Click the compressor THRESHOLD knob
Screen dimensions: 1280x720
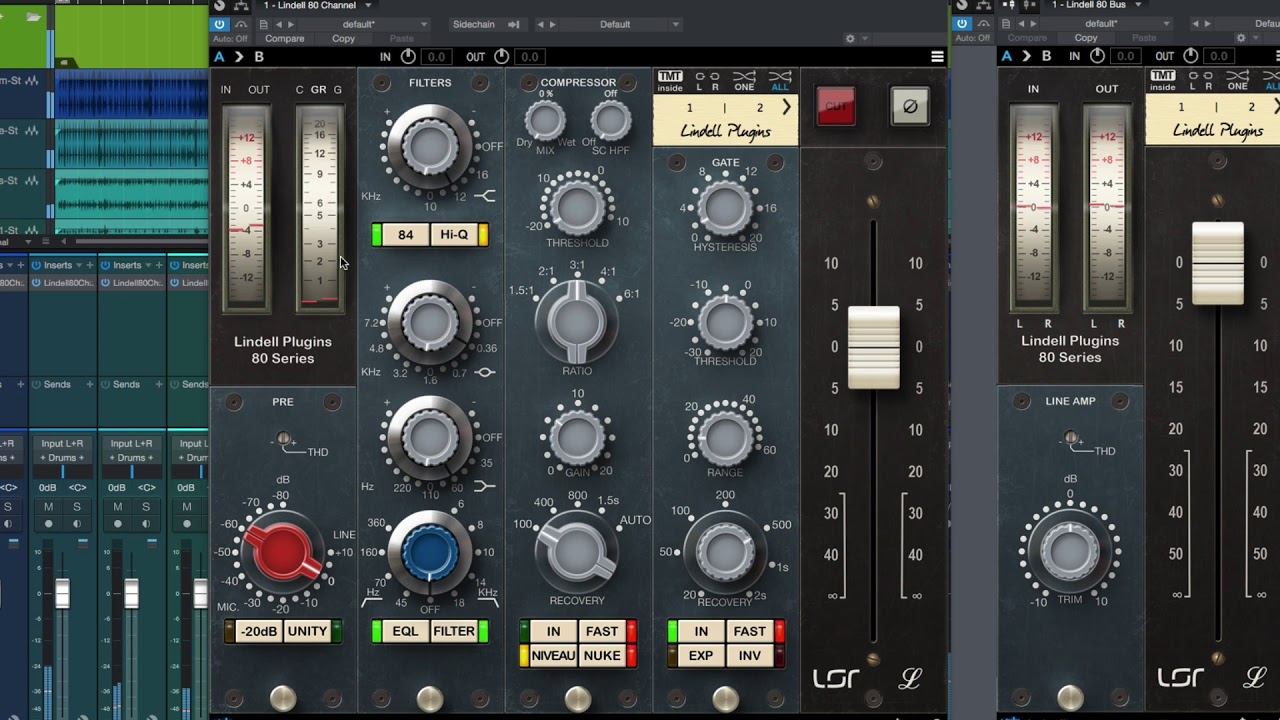(x=577, y=205)
